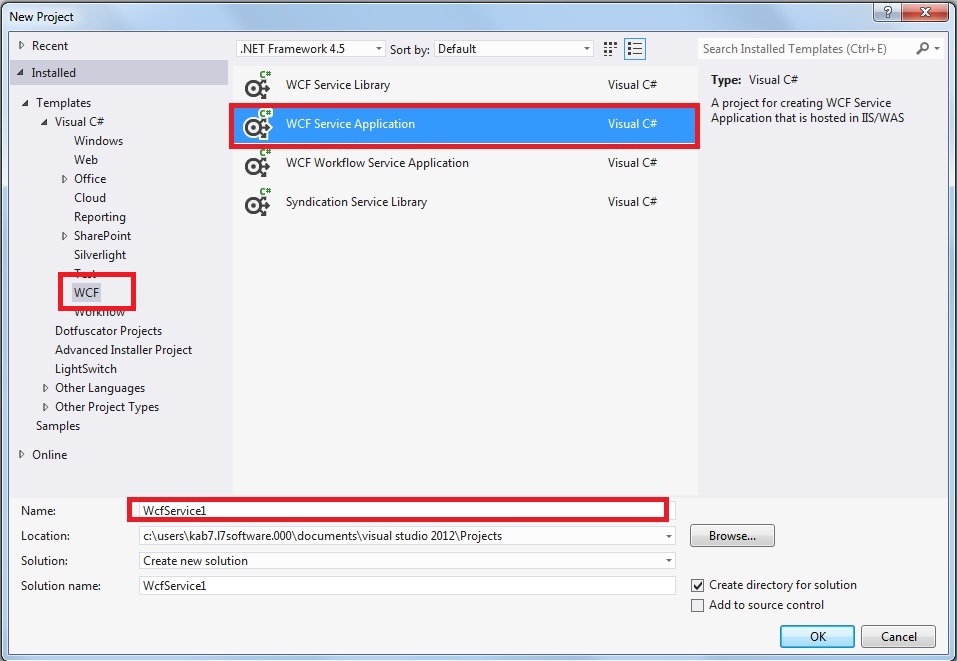Switch to small icons view
This screenshot has height=661, width=957.
(610, 49)
